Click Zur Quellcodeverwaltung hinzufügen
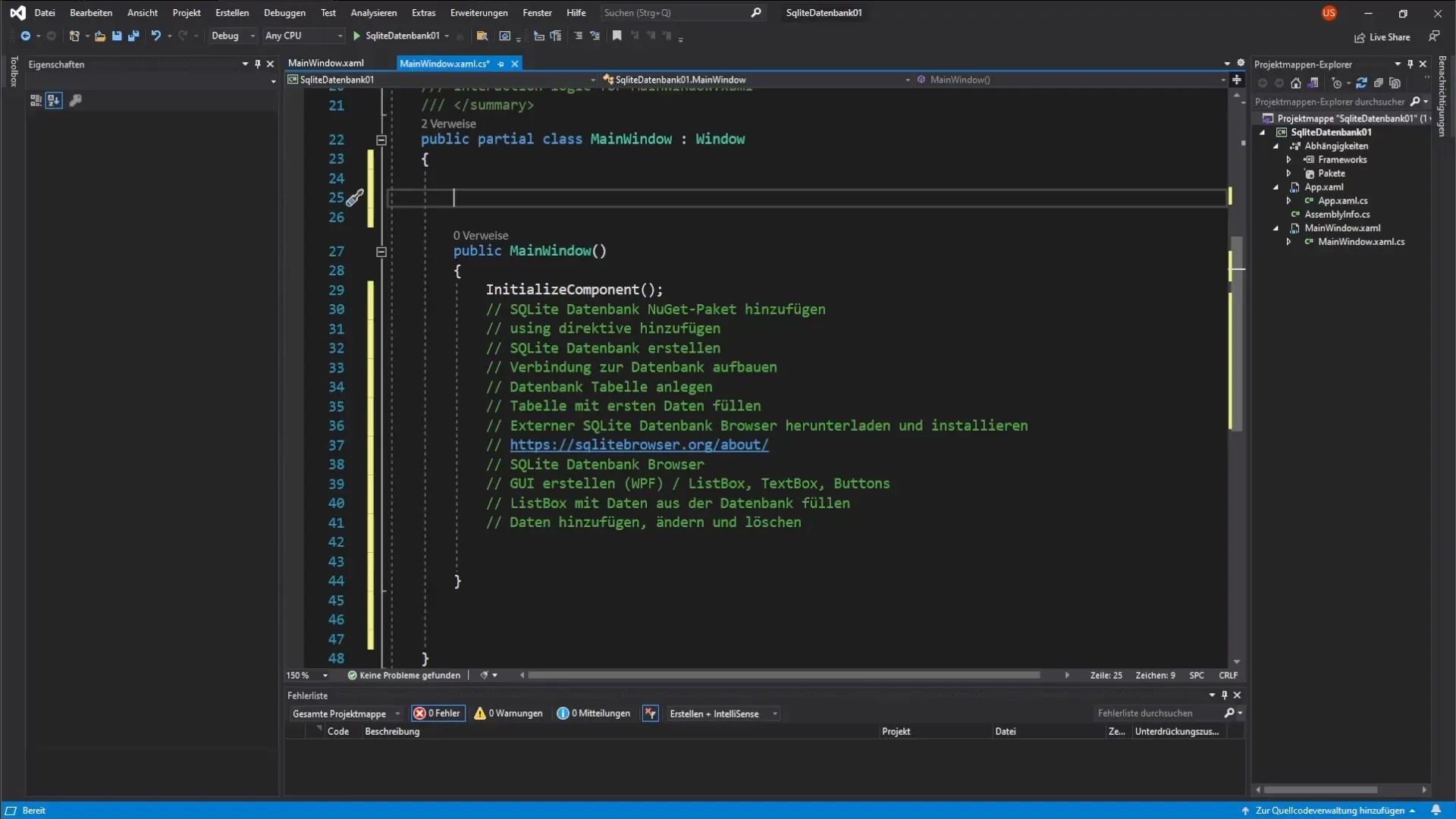 coord(1329,811)
